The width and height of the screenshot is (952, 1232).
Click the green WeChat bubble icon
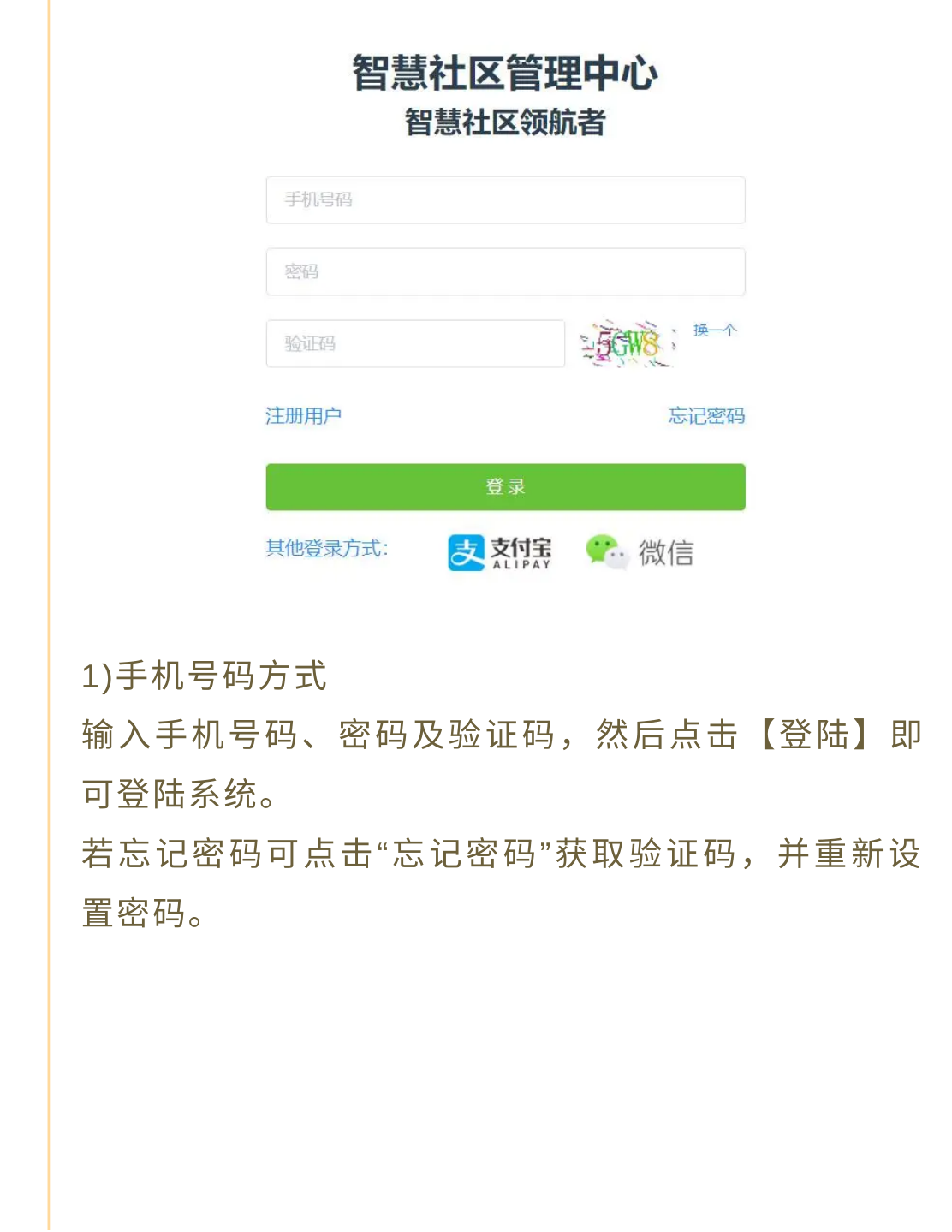pyautogui.click(x=607, y=551)
